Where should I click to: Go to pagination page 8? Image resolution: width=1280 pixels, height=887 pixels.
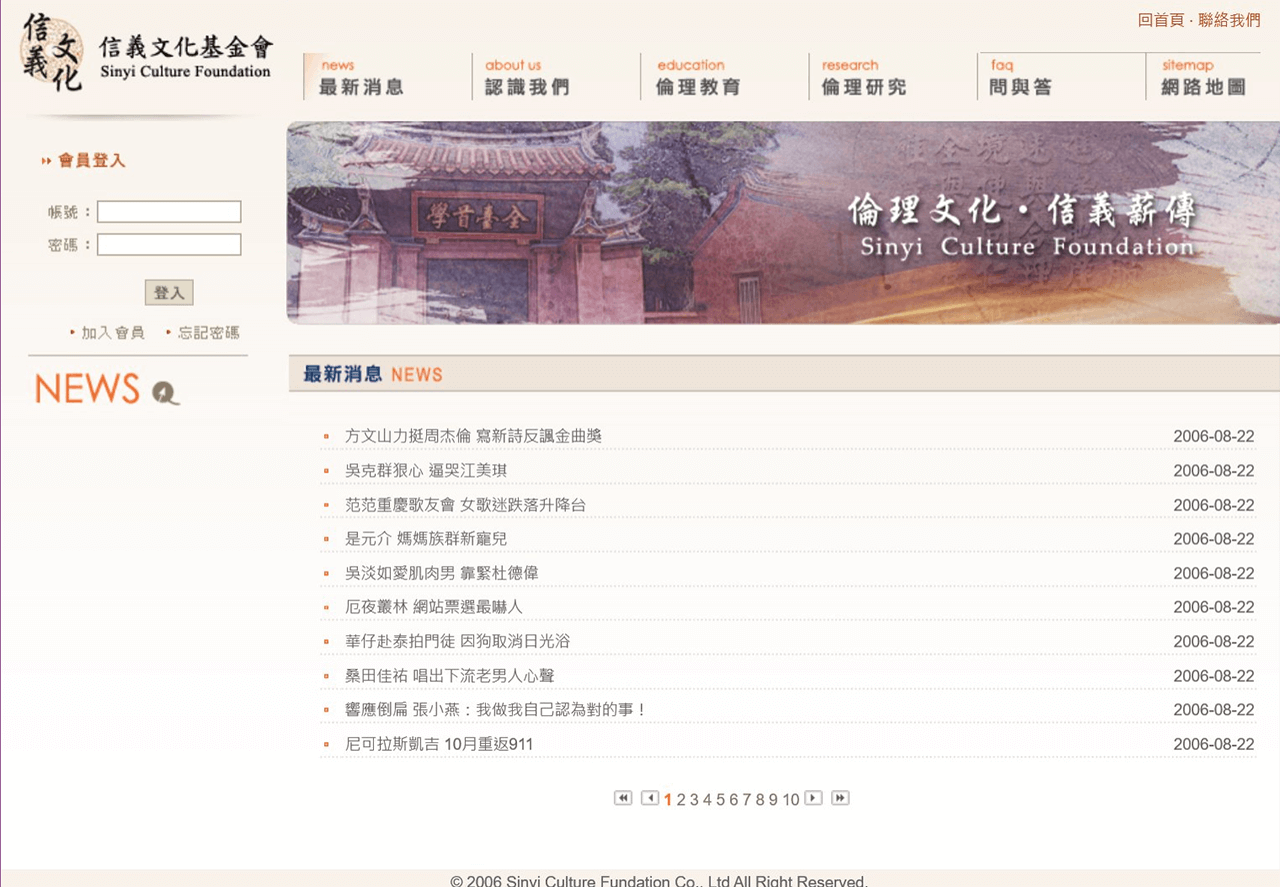tap(760, 799)
